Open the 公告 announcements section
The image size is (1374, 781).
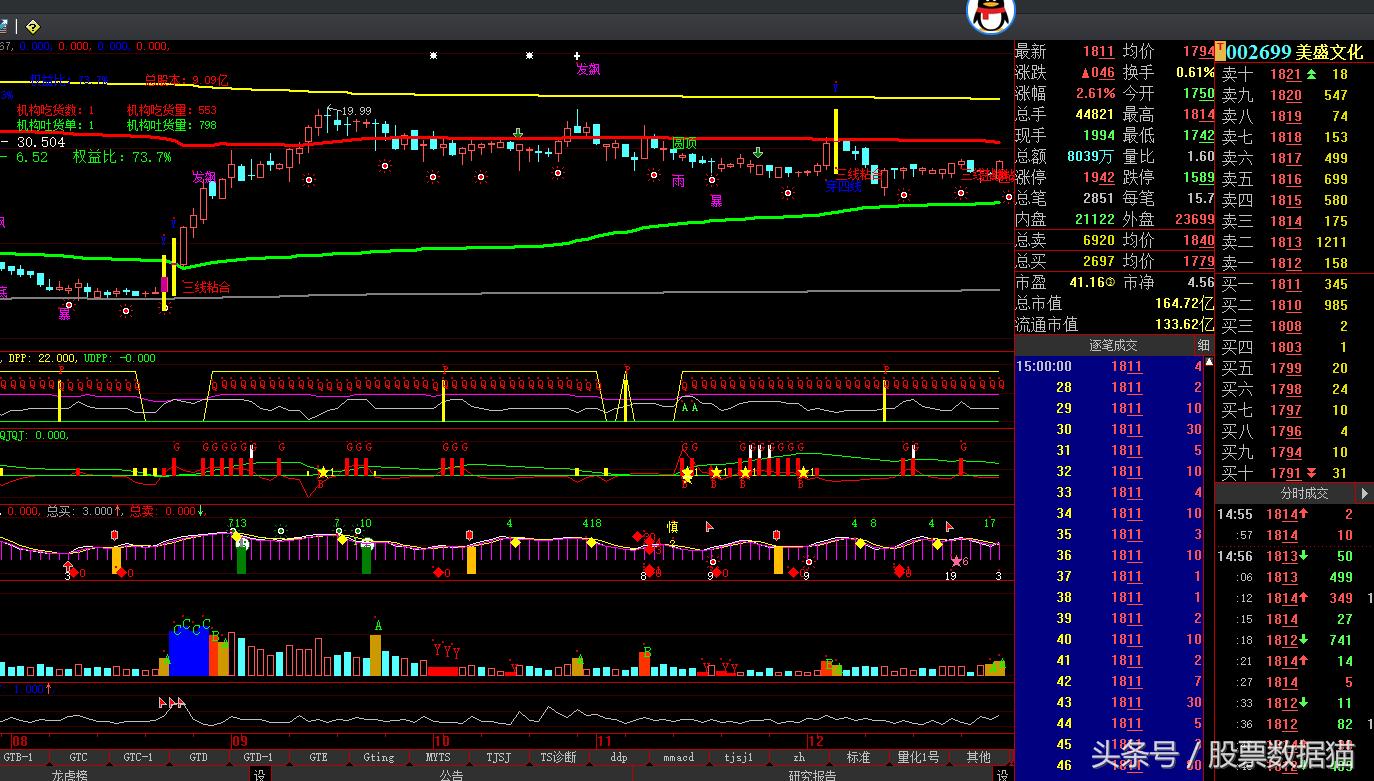click(x=451, y=774)
